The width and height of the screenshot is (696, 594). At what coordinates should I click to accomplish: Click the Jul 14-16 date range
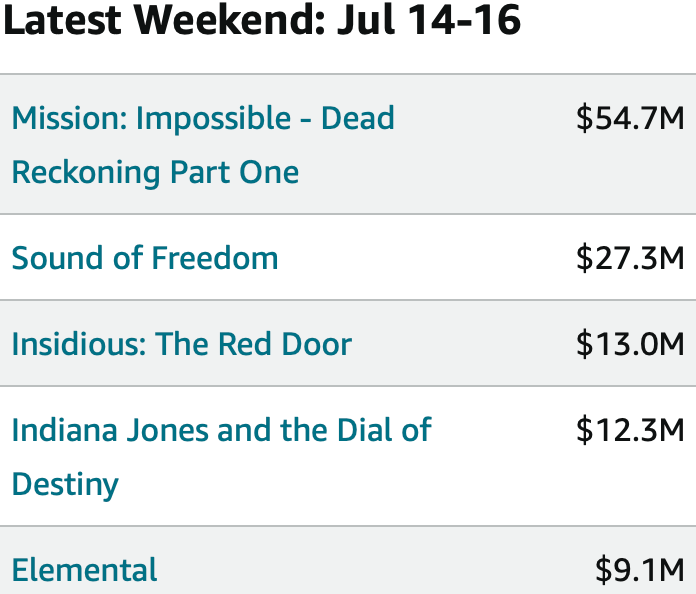click(429, 20)
